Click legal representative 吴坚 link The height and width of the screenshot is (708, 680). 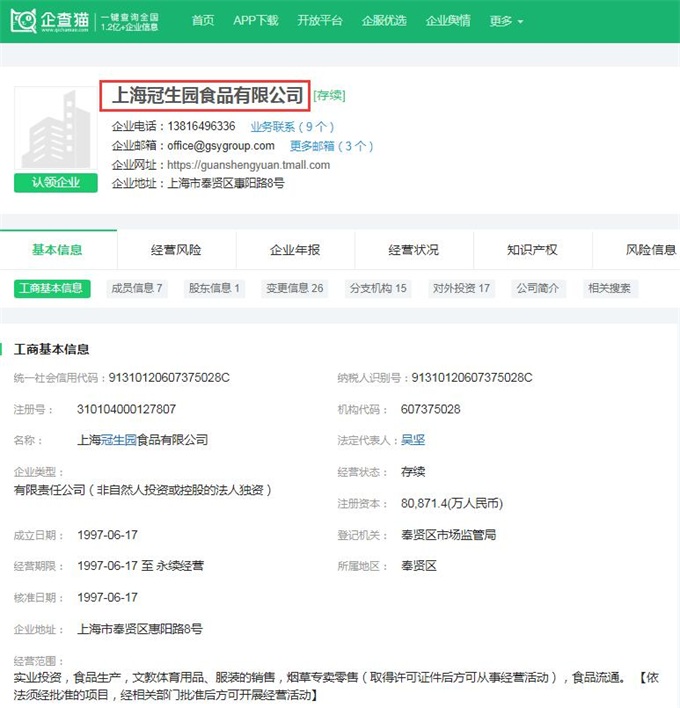coord(413,440)
